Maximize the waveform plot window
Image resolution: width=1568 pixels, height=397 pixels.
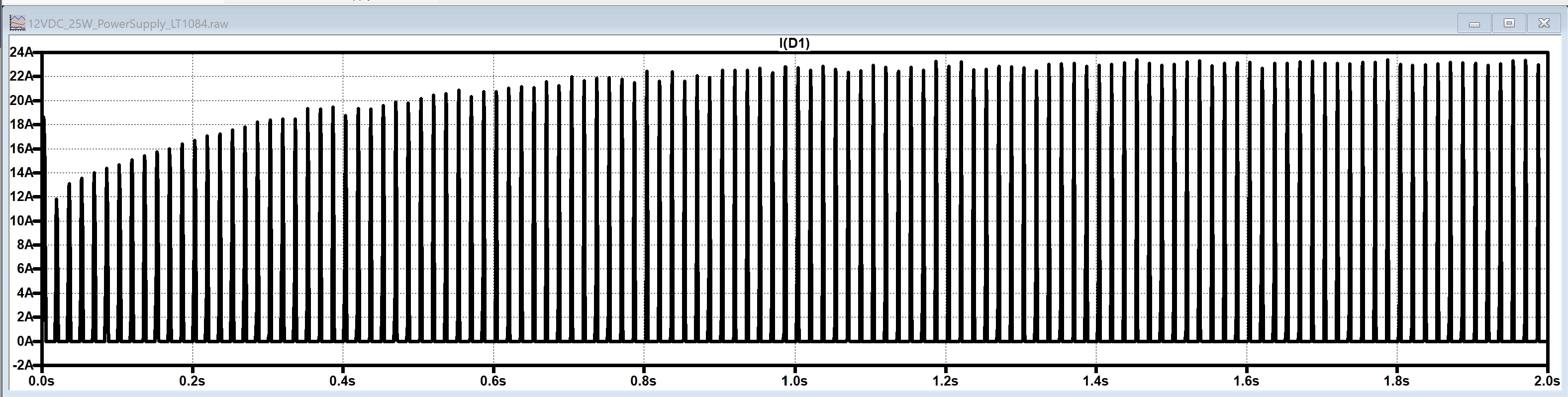tap(1509, 23)
